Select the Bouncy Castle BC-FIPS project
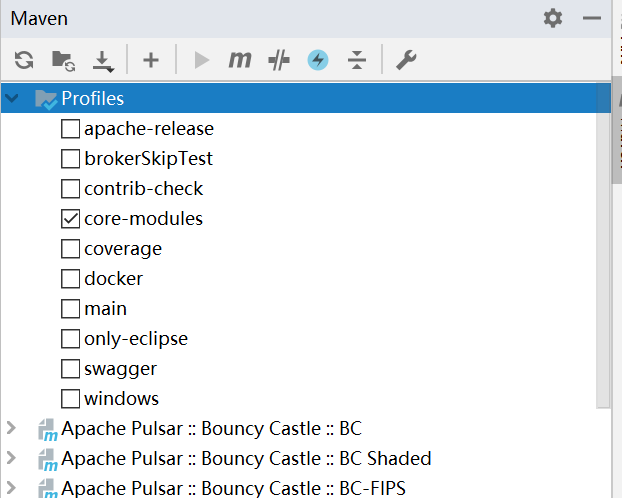Viewport: 622px width, 498px height. [x=233, y=488]
